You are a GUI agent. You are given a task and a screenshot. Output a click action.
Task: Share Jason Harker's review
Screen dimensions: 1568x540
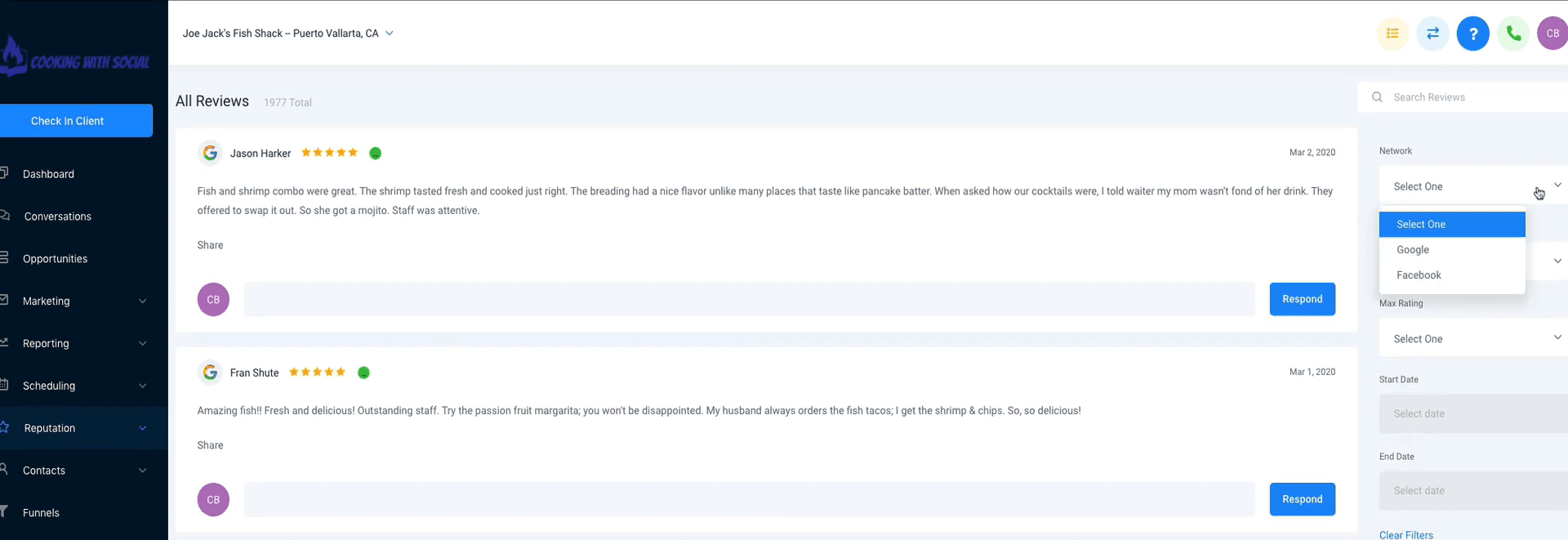tap(210, 245)
